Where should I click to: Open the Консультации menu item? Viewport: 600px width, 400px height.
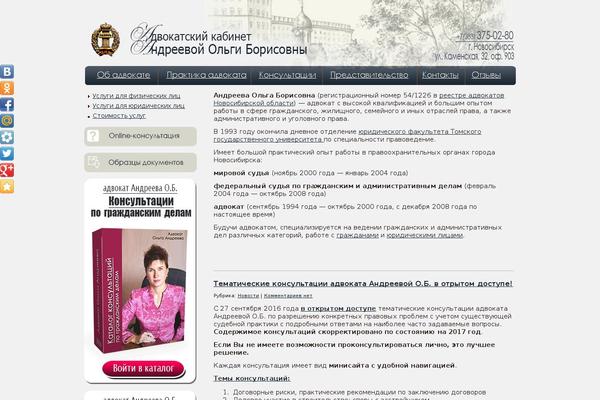287,75
